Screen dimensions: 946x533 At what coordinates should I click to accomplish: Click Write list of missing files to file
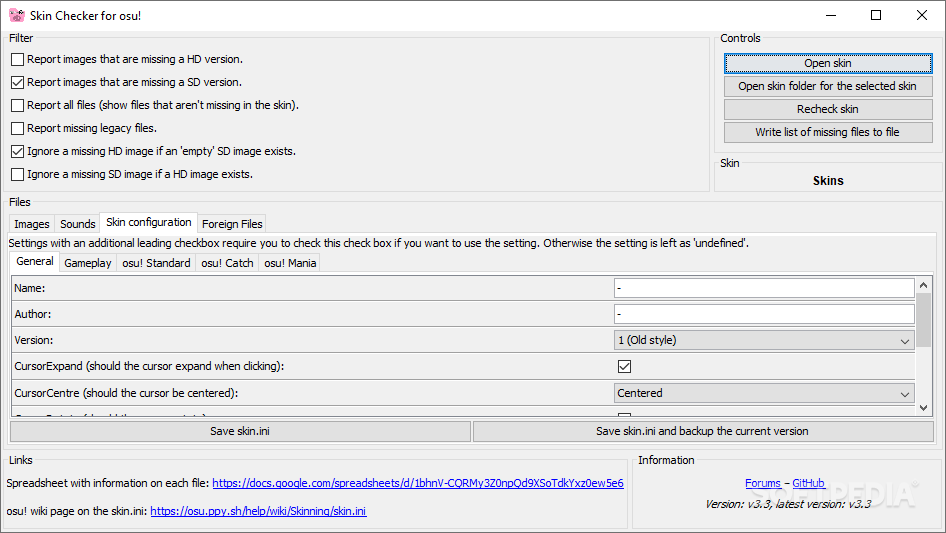click(828, 132)
